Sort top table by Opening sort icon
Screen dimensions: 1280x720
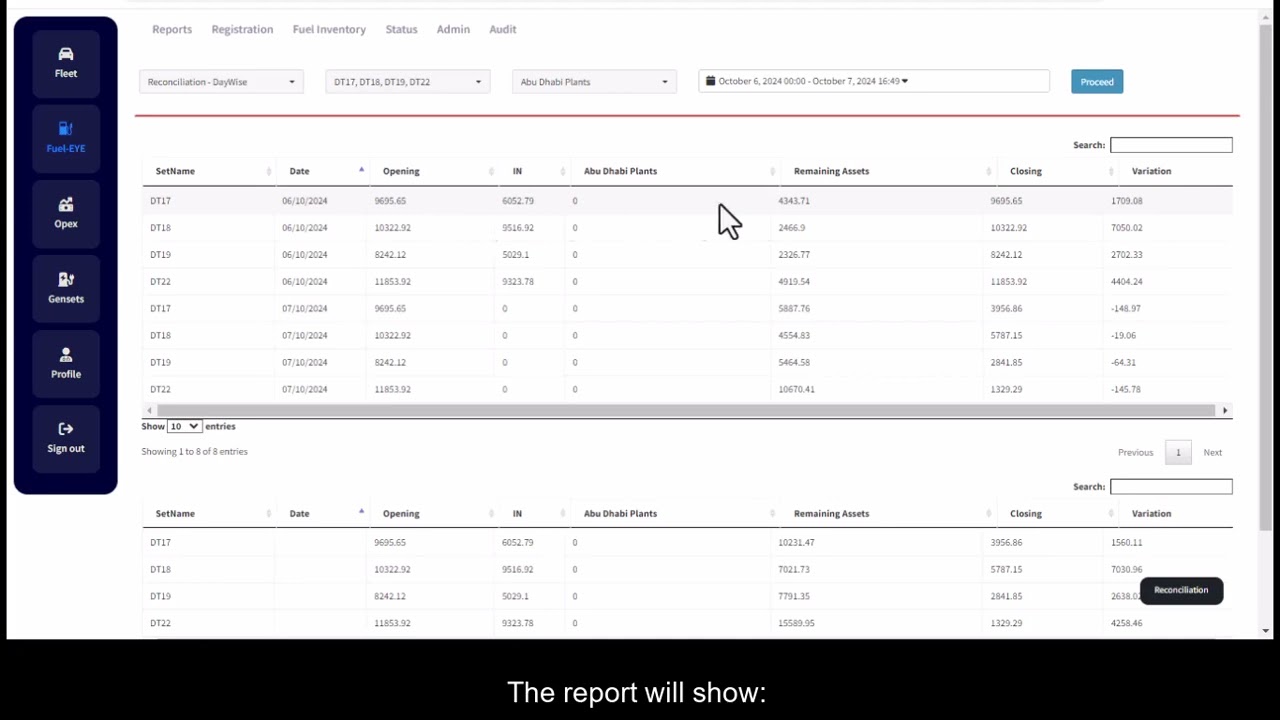coord(491,171)
